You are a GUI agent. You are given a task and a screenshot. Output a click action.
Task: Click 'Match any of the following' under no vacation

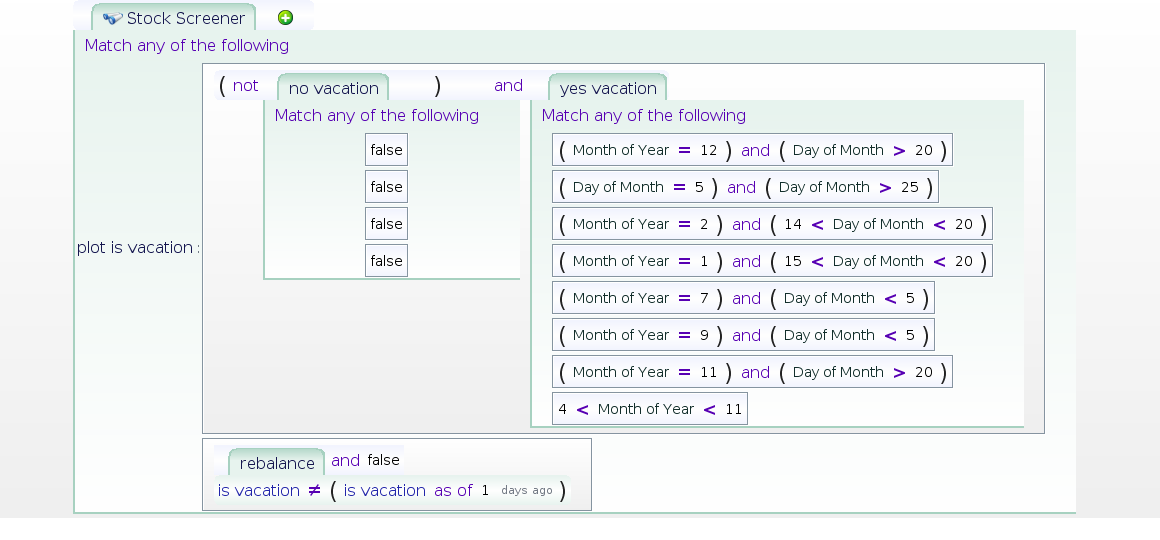pos(377,115)
